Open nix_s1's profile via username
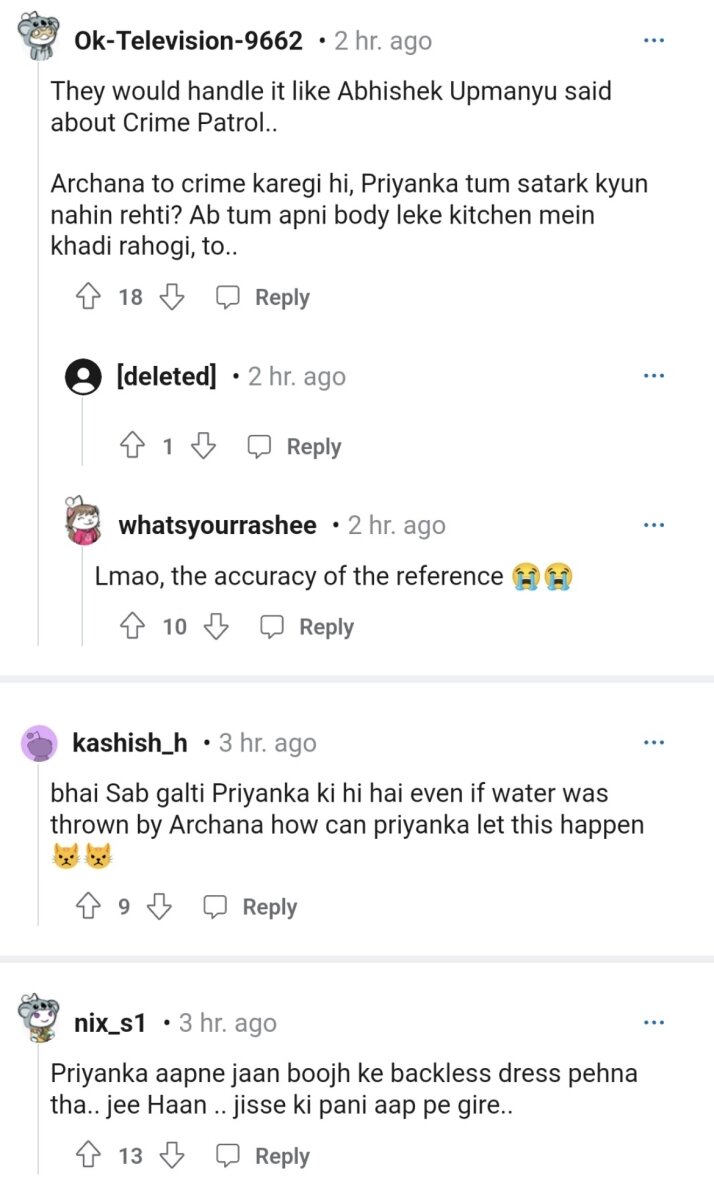The width and height of the screenshot is (714, 1200). pyautogui.click(x=110, y=1023)
